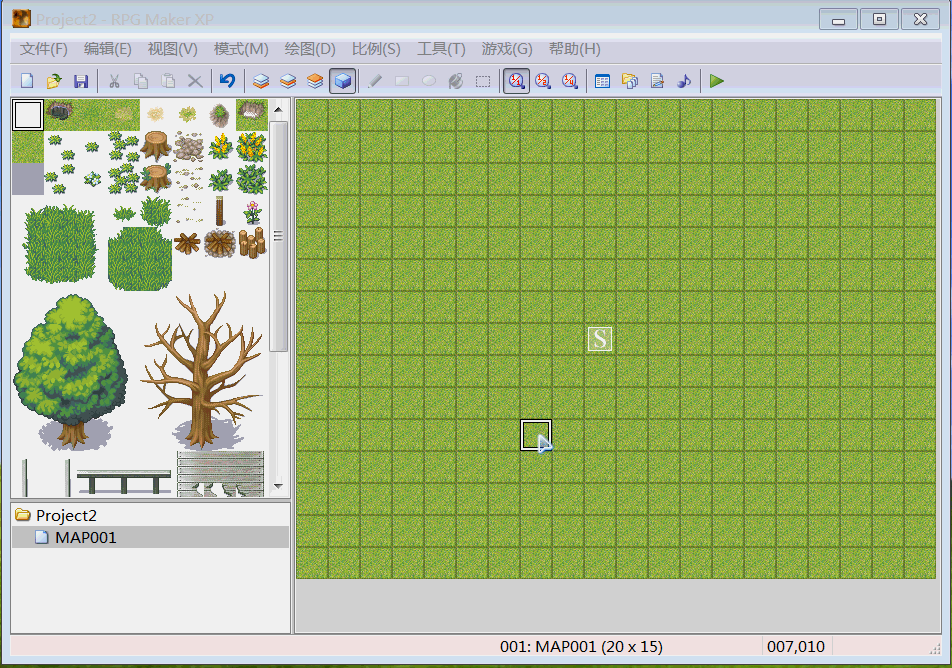
Task: Start playtest with the green play button
Action: coord(716,81)
